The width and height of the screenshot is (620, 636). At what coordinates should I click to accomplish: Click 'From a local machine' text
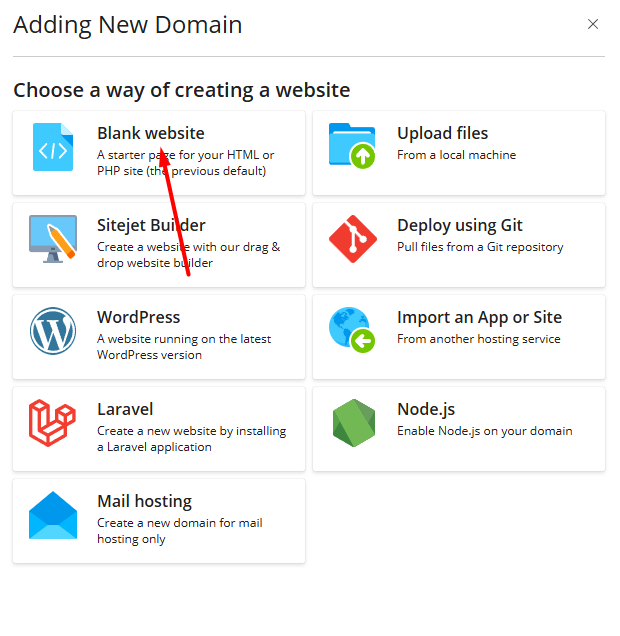[x=457, y=155]
